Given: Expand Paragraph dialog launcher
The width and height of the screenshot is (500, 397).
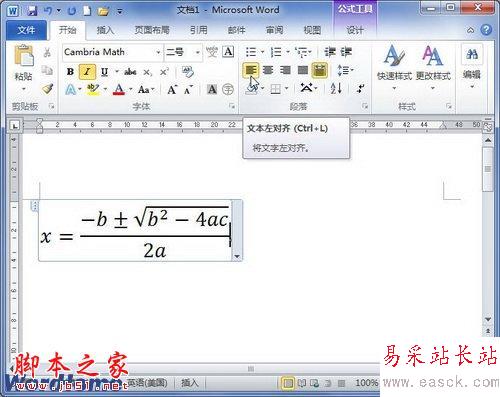Looking at the screenshot, I should click(x=365, y=106).
